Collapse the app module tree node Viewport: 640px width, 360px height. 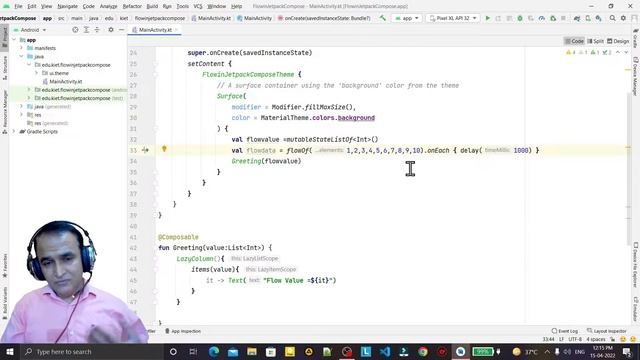coord(14,40)
